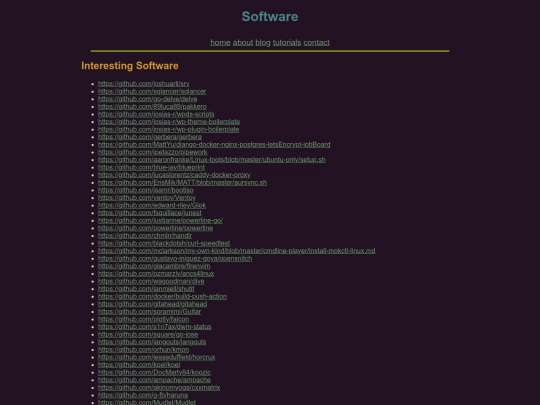
Task: Visit the gerbera/gerbera link
Action: coord(150,137)
